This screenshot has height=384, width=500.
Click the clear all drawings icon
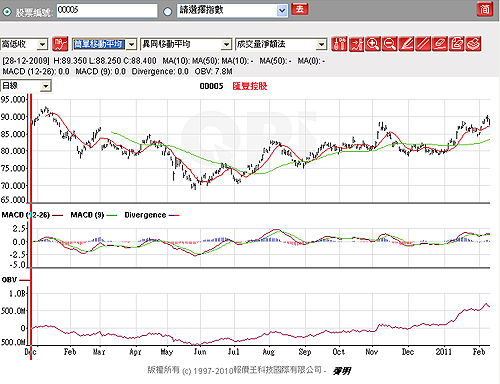[x=456, y=44]
